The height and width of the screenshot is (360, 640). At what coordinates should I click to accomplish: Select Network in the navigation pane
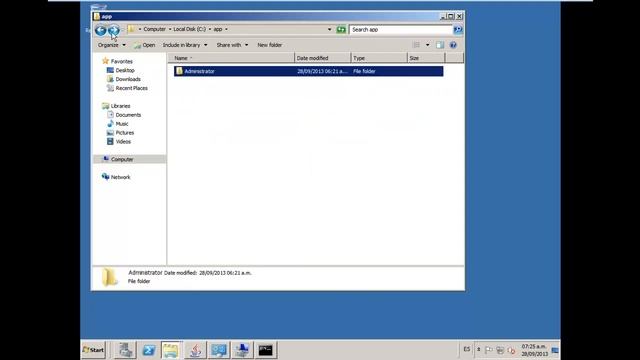[120, 177]
